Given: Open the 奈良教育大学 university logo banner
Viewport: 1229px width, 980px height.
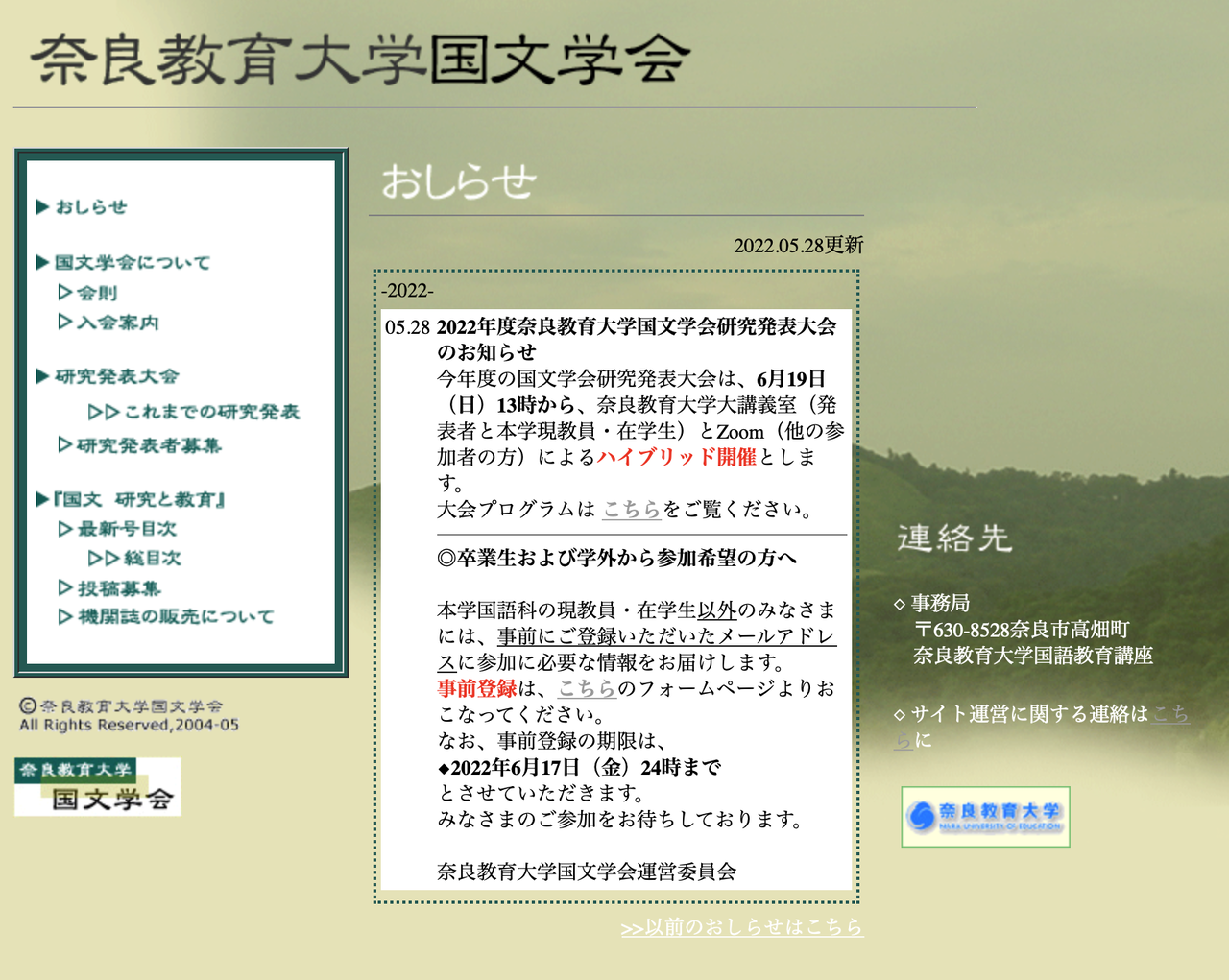Looking at the screenshot, I should (985, 817).
